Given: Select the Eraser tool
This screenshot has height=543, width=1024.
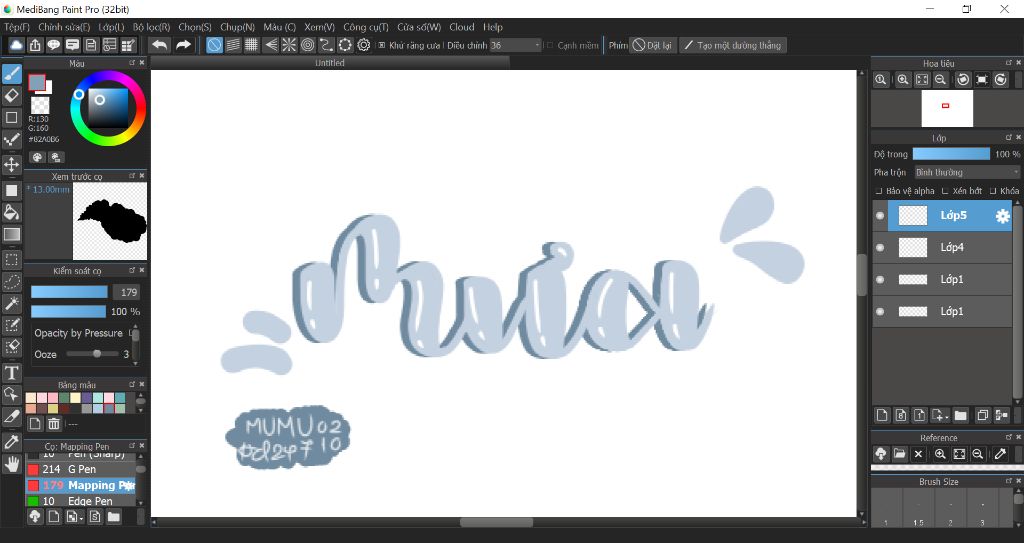Looking at the screenshot, I should coord(12,95).
